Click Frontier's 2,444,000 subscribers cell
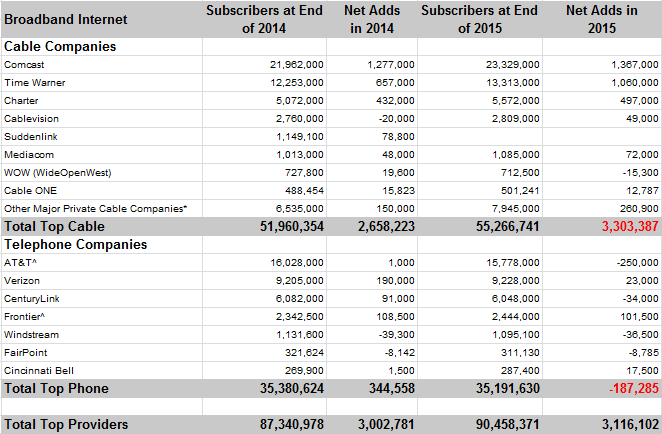This screenshot has height=434, width=662. [x=515, y=317]
